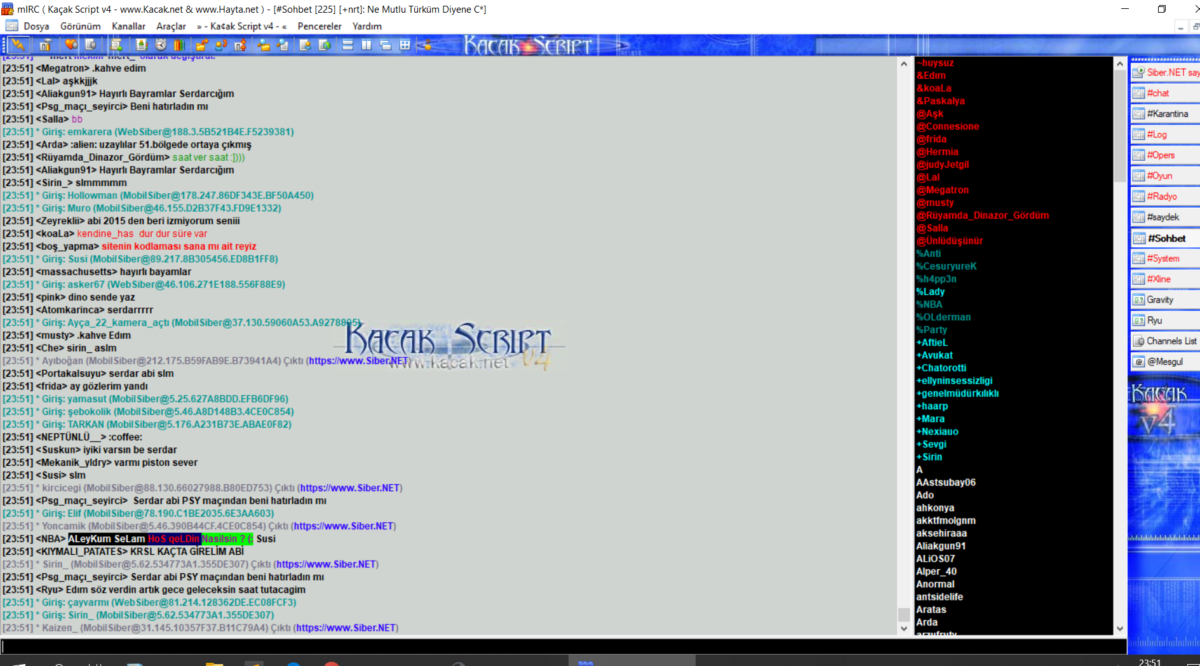Open the Timer clock toolbar icon
This screenshot has width=1200, height=666.
pyautogui.click(x=161, y=45)
